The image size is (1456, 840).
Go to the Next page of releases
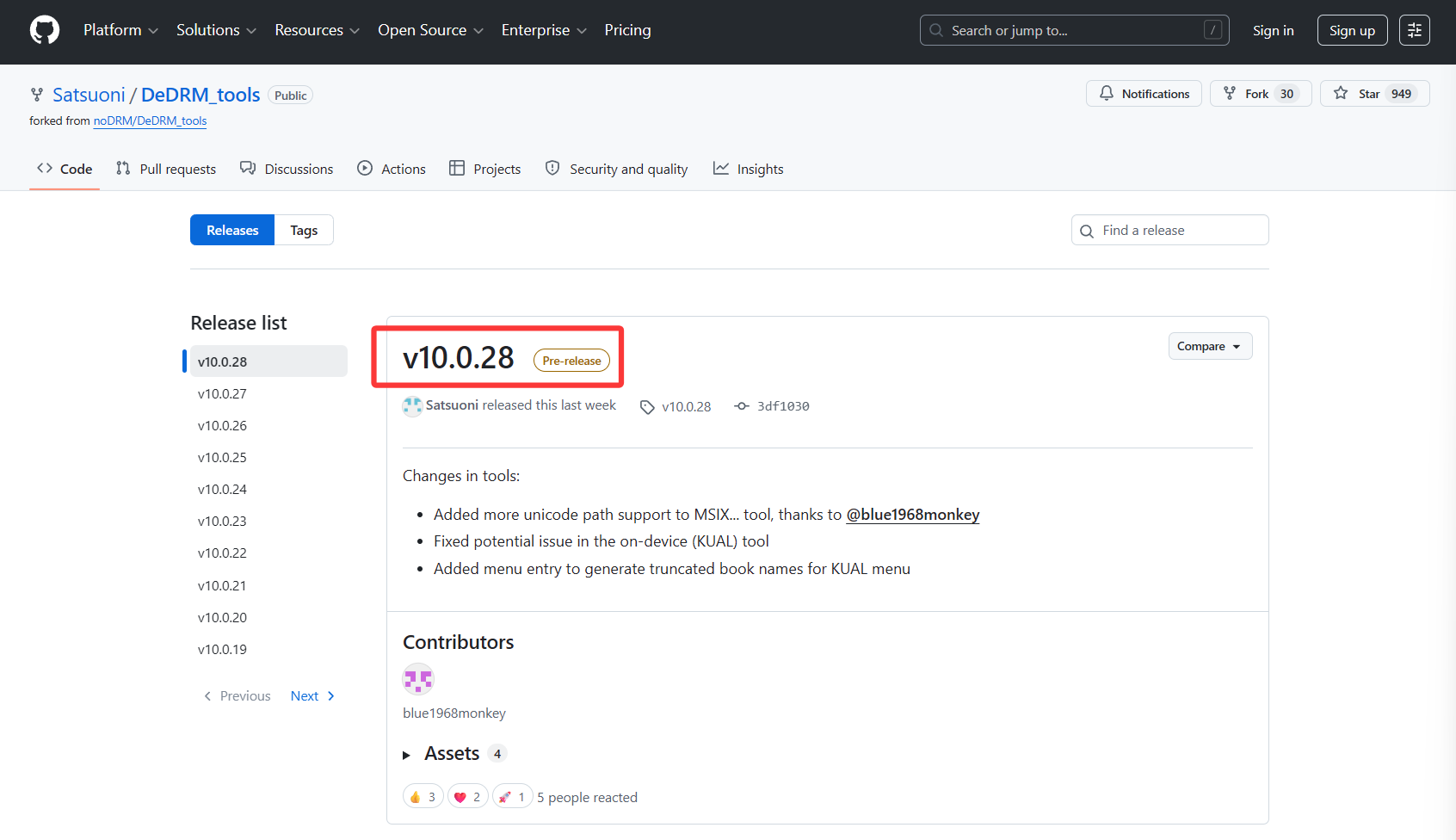coord(312,695)
